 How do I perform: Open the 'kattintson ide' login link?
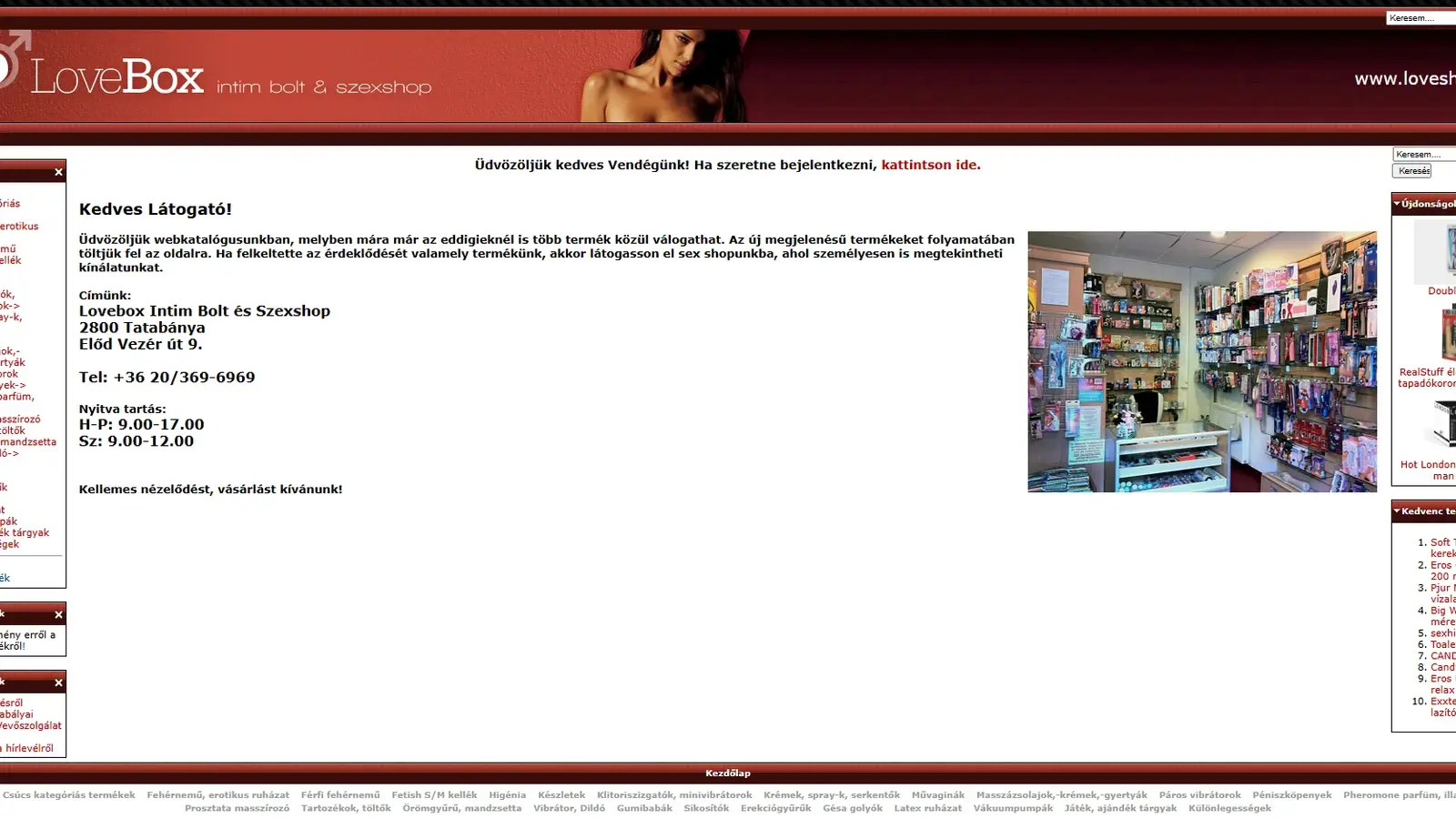click(x=931, y=165)
